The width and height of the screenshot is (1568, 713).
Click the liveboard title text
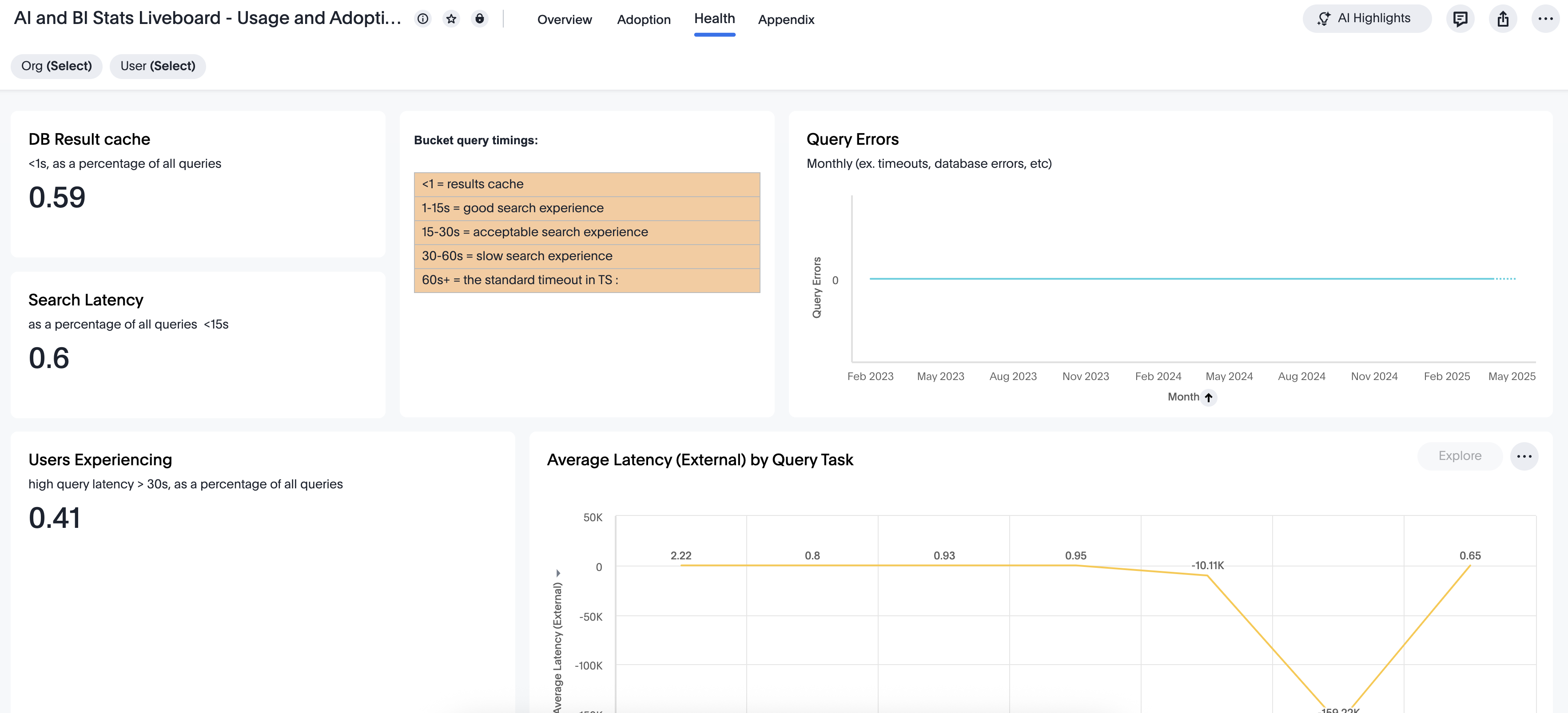coord(207,18)
